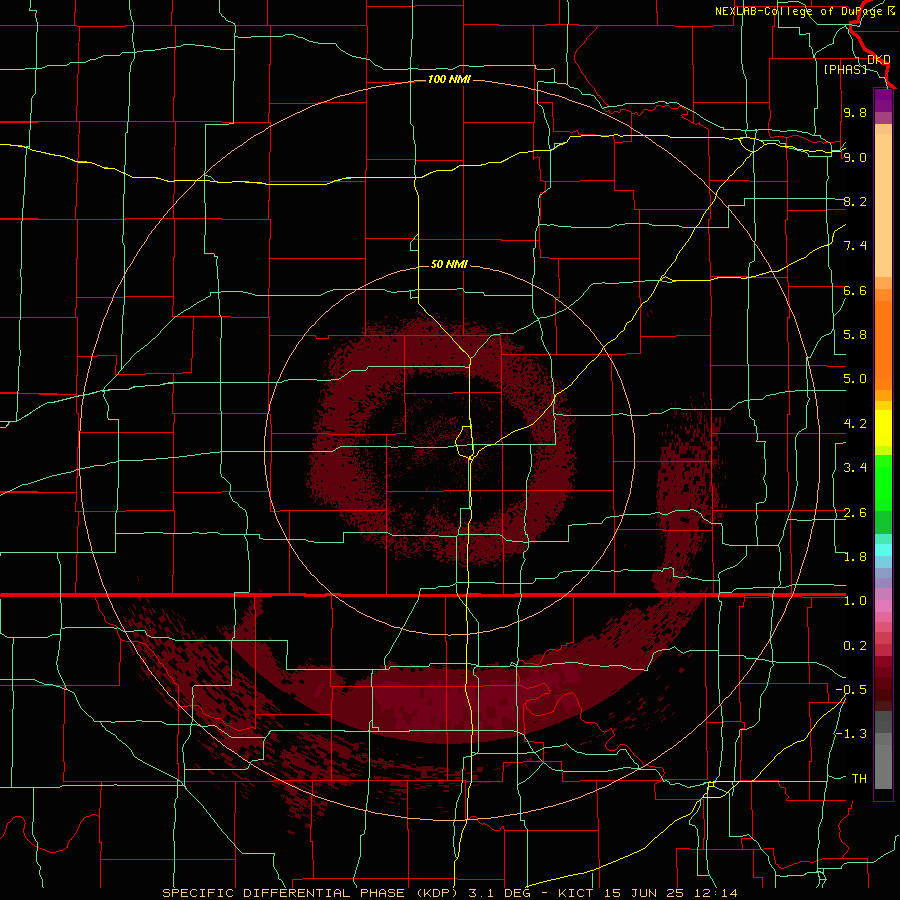Click the 9.0 value on the color scale

(x=855, y=157)
